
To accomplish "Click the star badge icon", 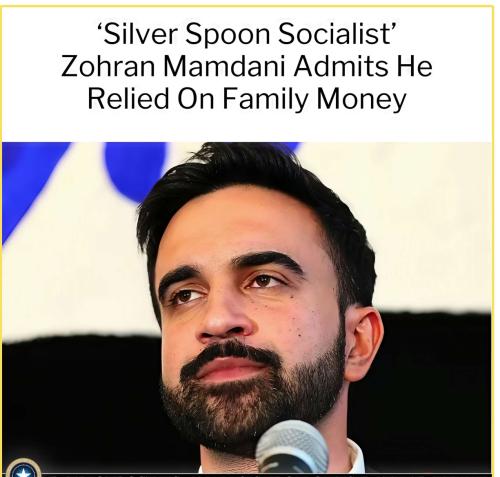I will point(23,468).
